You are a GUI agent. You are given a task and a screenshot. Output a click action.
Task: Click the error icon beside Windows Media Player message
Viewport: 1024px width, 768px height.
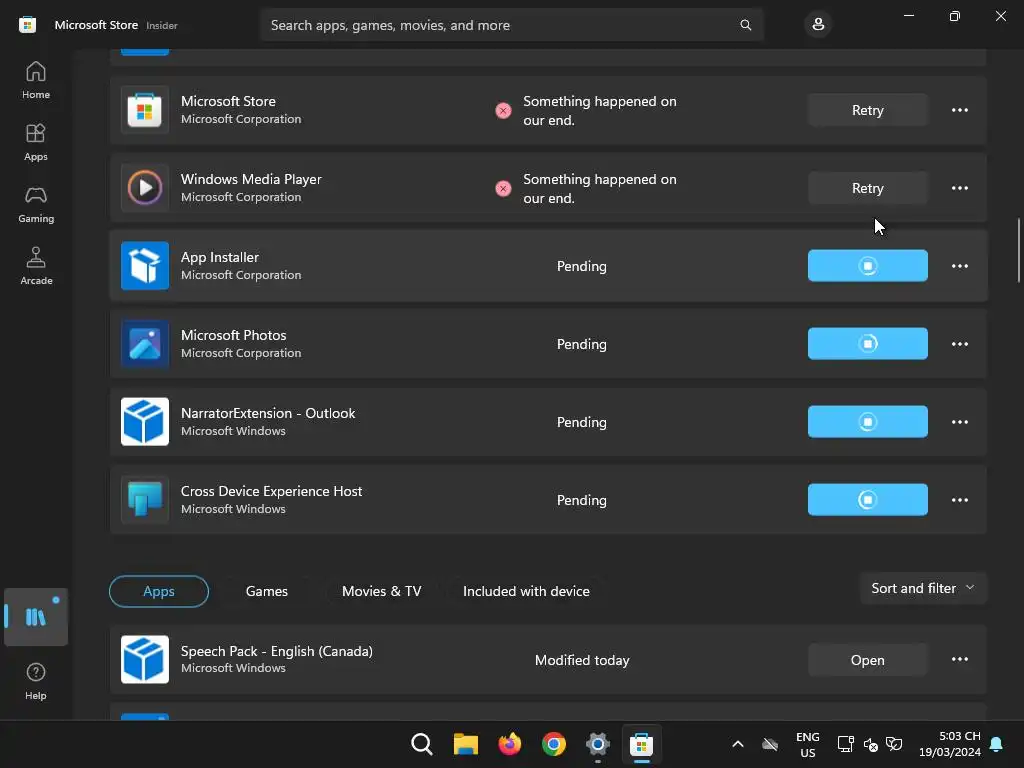tap(503, 189)
